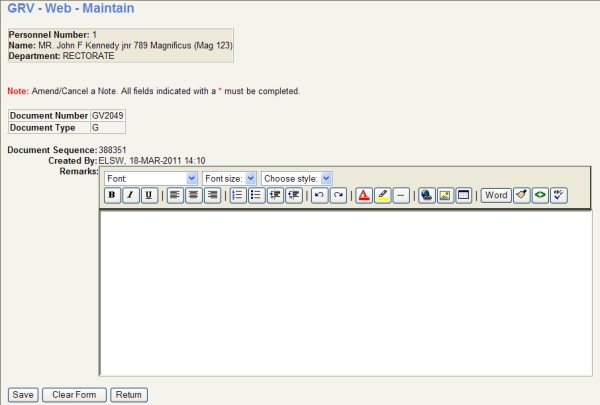Clean formatting with the brush icon

tap(522, 196)
